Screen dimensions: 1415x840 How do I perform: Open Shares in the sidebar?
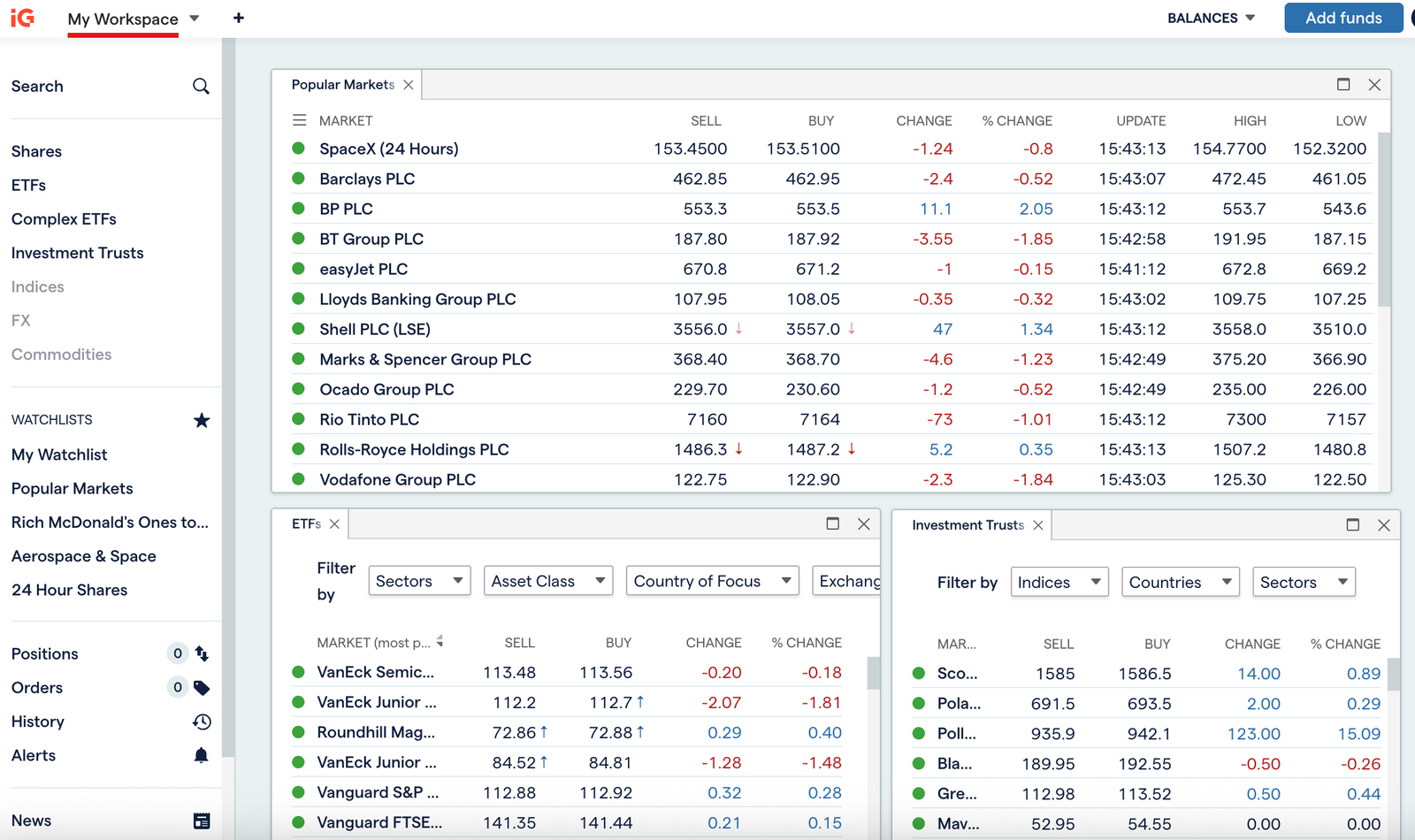(36, 151)
